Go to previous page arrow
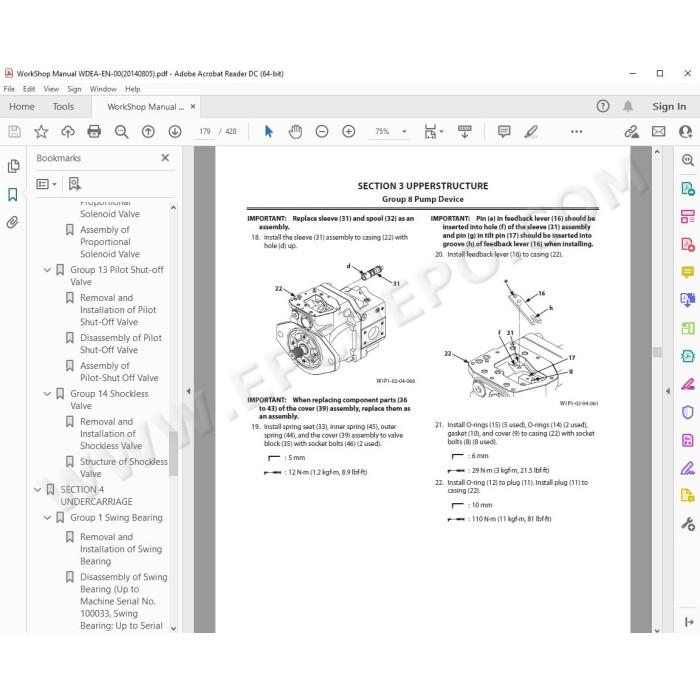Image resolution: width=700 pixels, height=700 pixels. 148,131
